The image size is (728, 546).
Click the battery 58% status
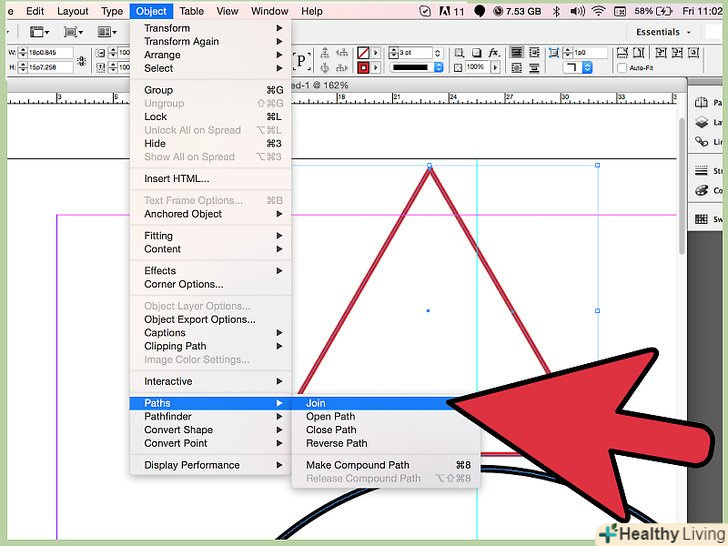click(653, 11)
